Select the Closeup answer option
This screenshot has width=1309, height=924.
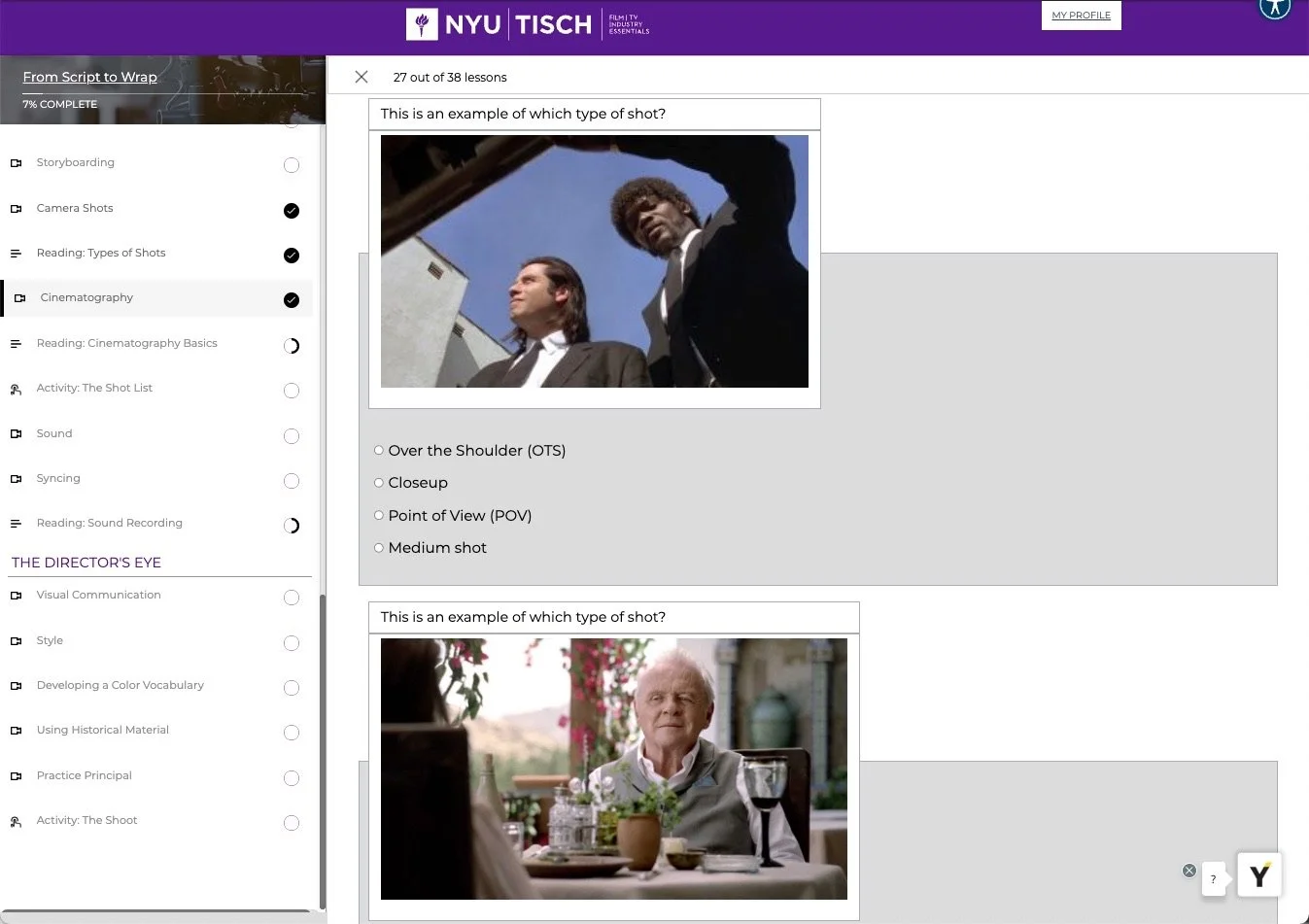(379, 483)
